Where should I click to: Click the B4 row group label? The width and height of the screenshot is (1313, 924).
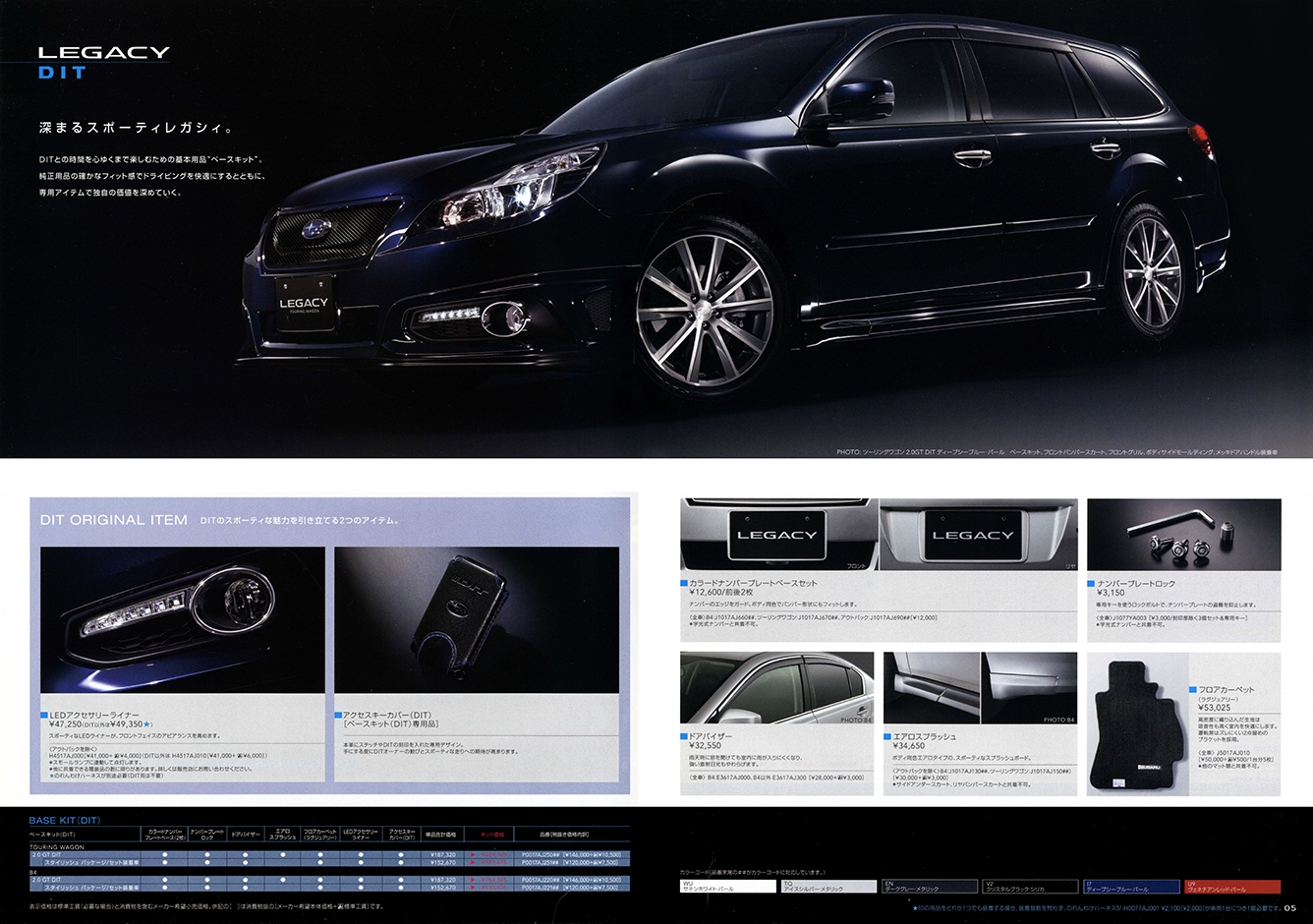(33, 871)
